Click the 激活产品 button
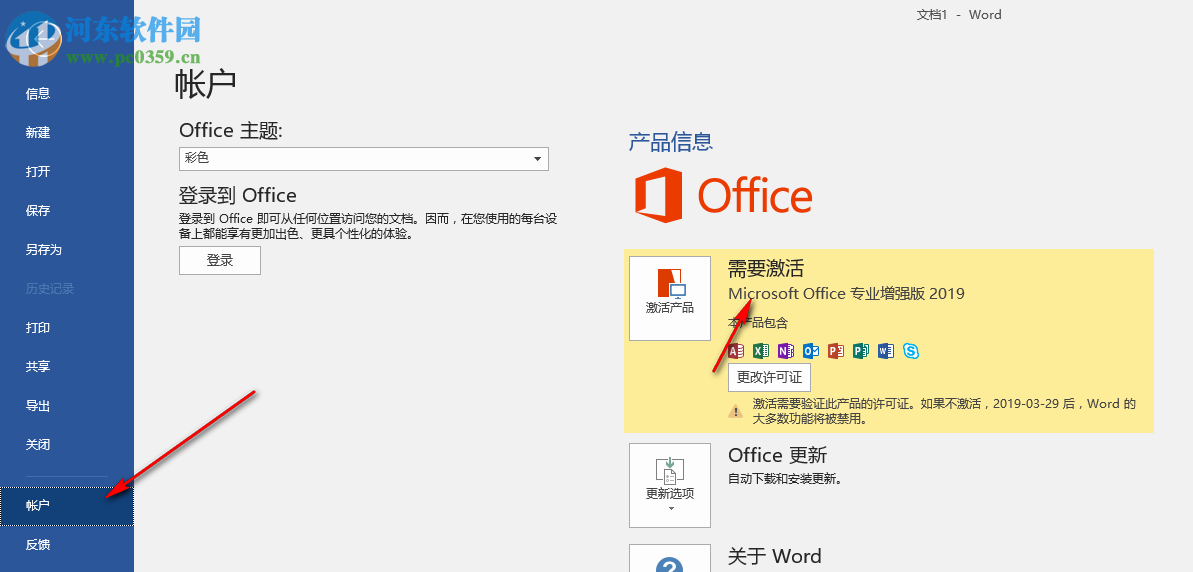This screenshot has width=1193, height=572. [670, 298]
